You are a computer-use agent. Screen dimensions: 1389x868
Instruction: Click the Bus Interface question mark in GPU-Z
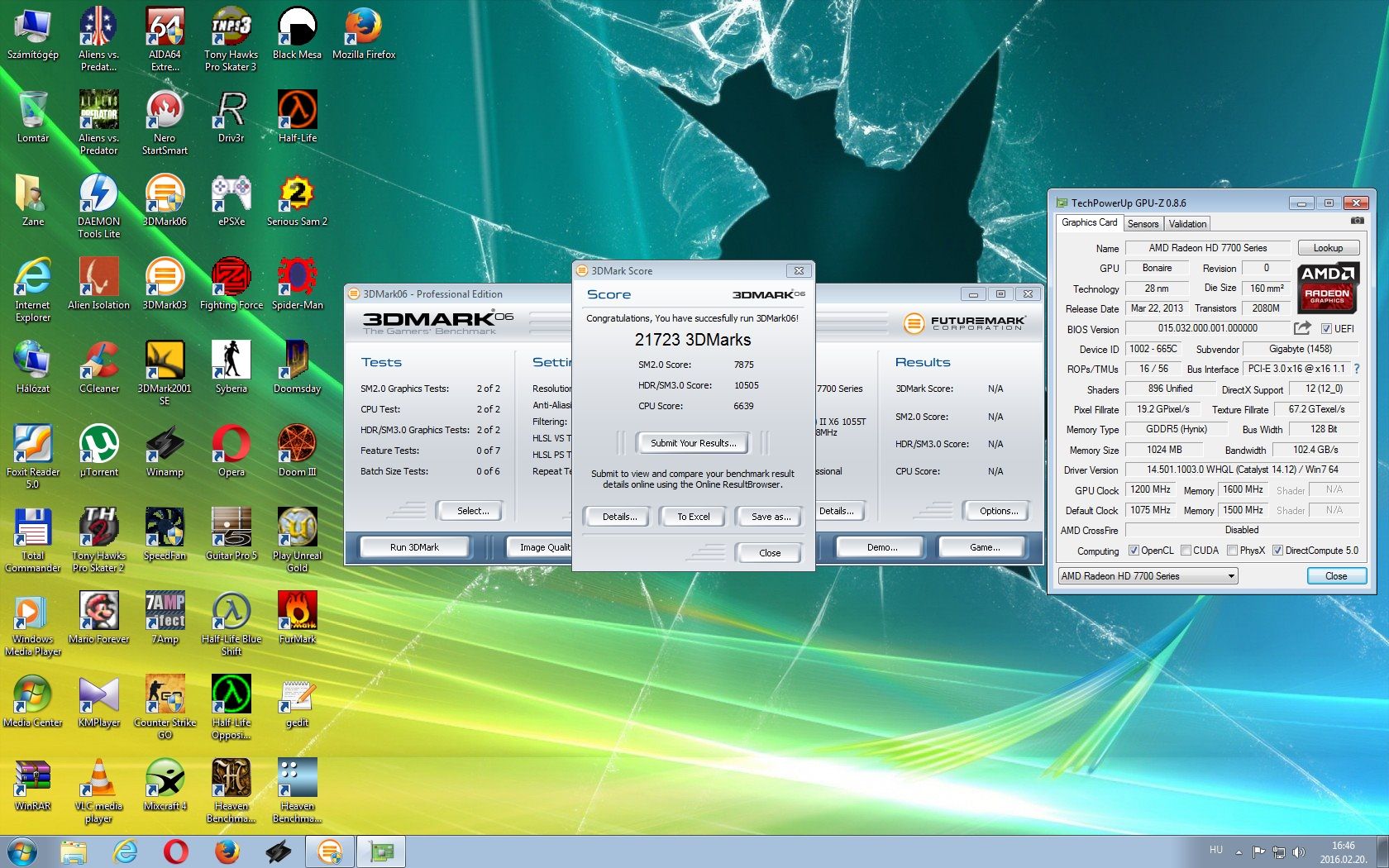[x=1357, y=369]
